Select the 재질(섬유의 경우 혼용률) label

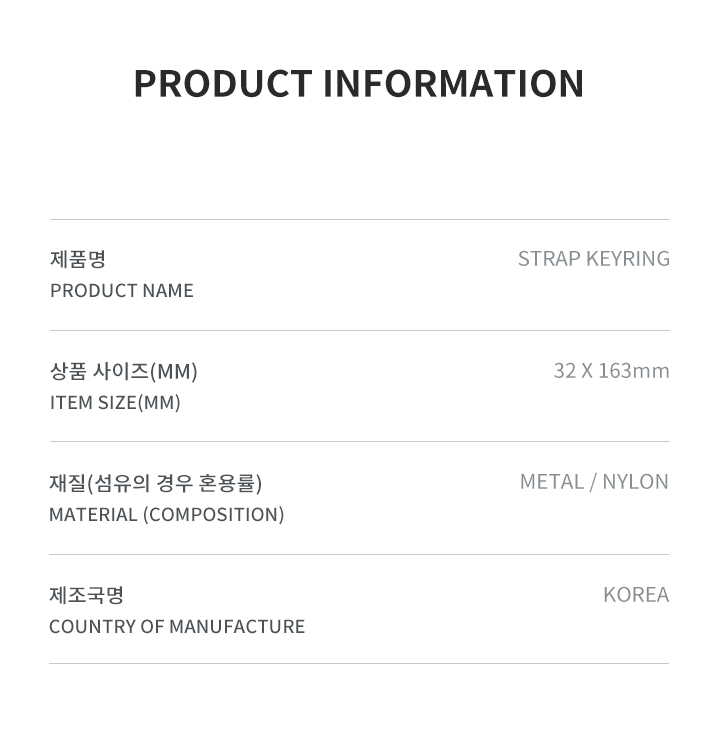[155, 483]
